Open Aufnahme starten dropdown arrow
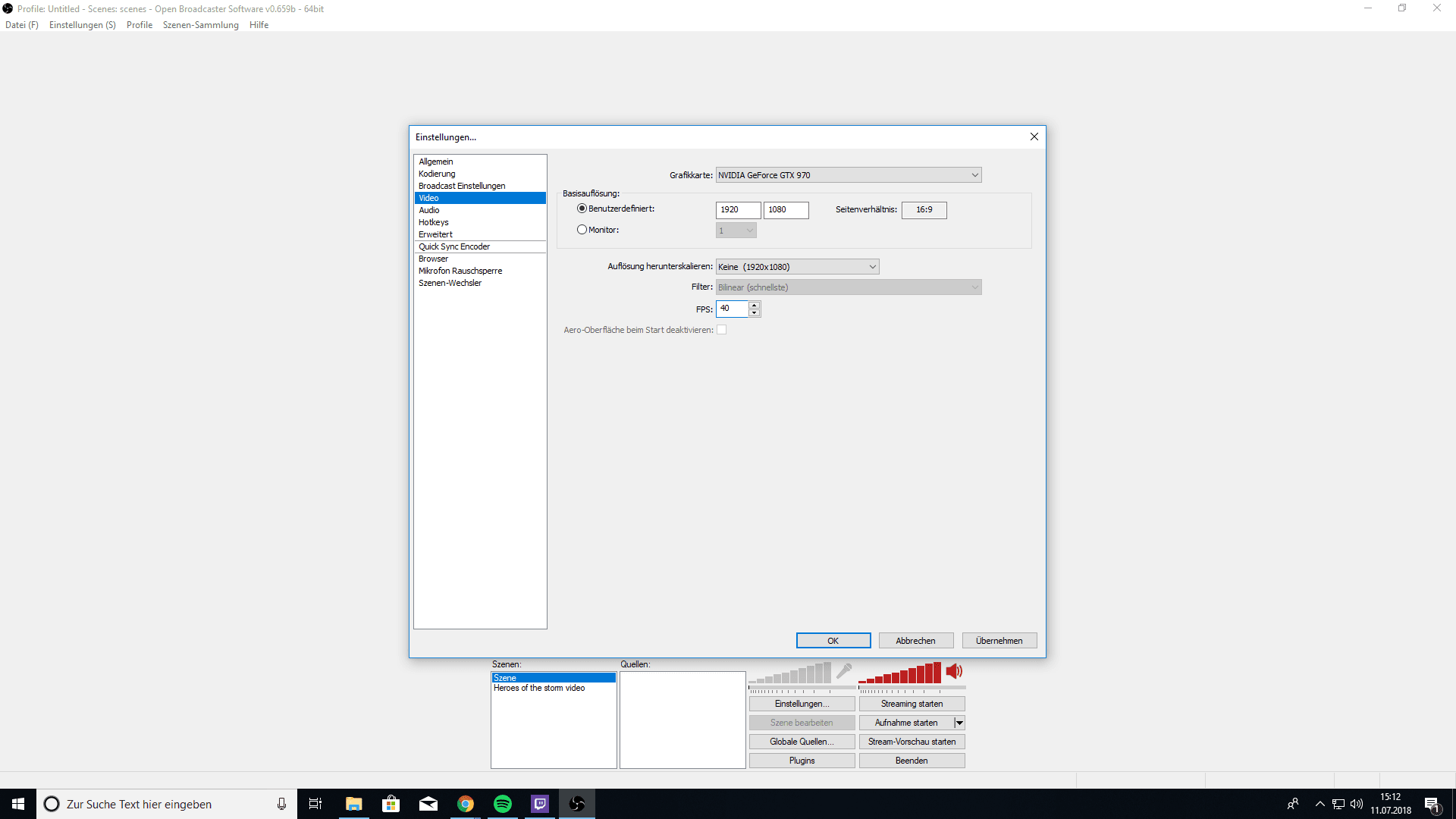The image size is (1456, 819). (959, 723)
